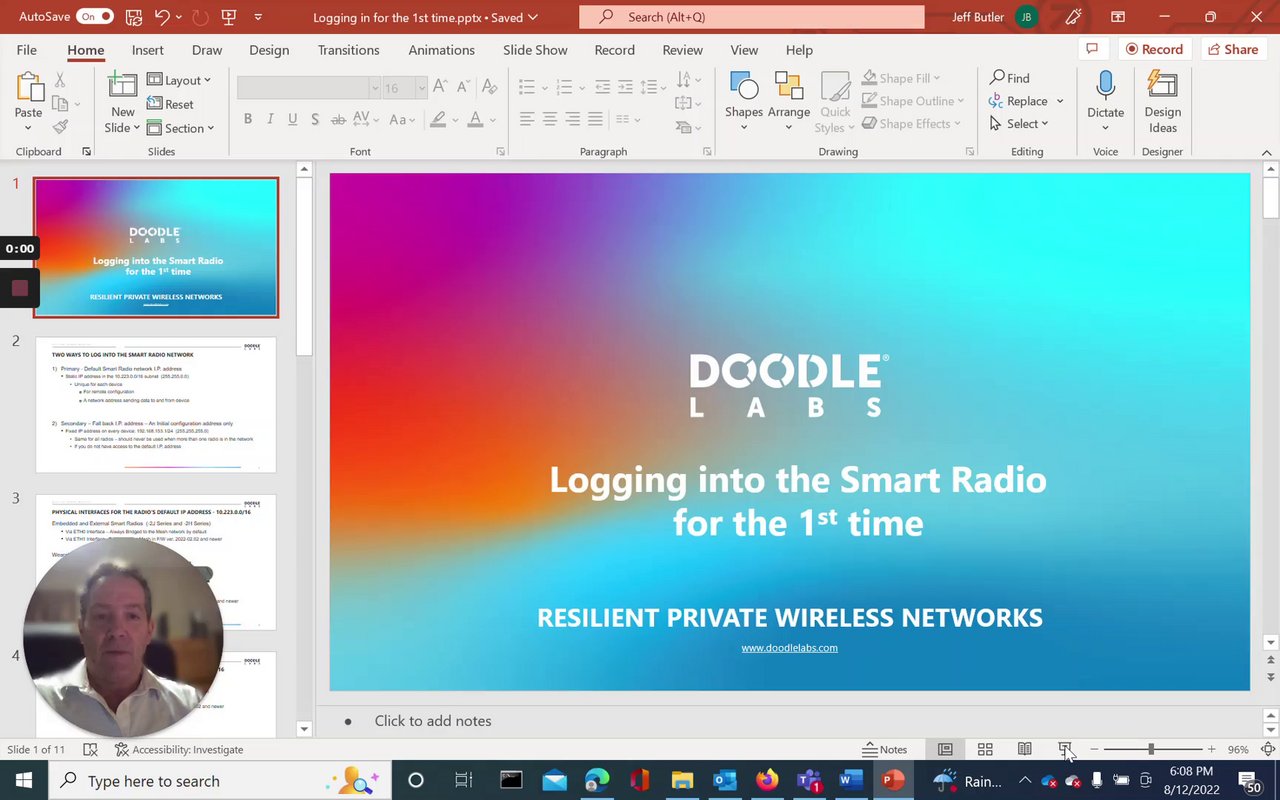Expand the Select dropdown in Editing
Viewport: 1280px width, 800px height.
[x=1019, y=124]
